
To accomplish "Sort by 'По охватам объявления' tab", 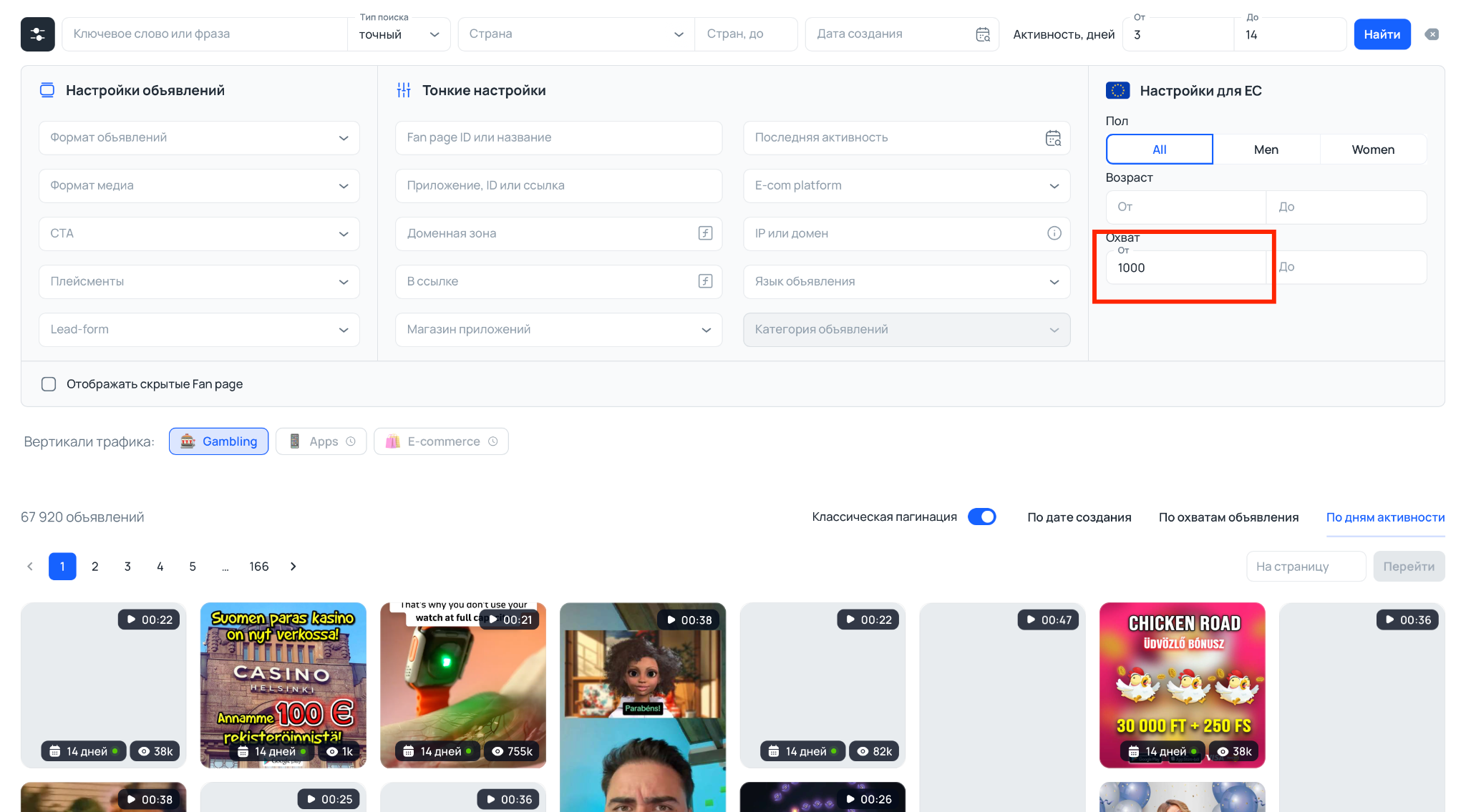I will [1228, 517].
